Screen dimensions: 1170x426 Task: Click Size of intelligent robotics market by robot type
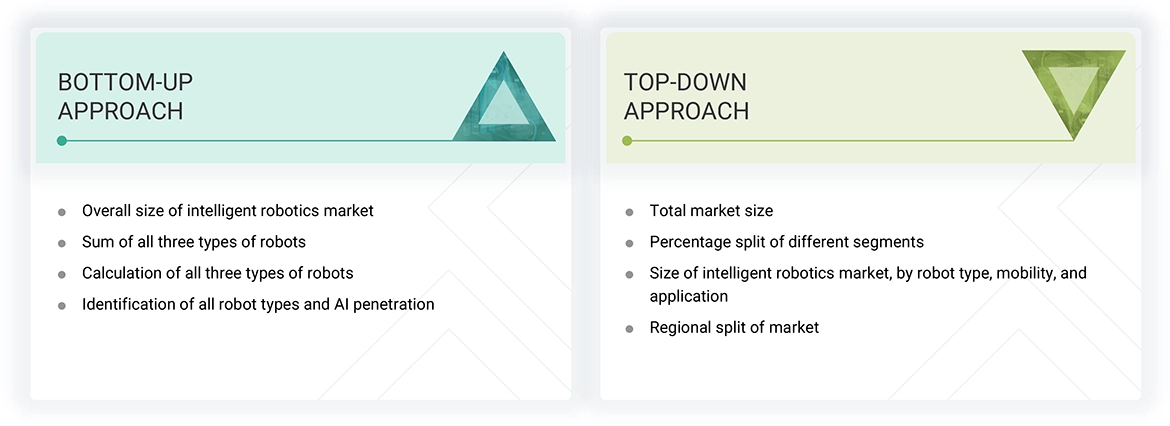867,273
